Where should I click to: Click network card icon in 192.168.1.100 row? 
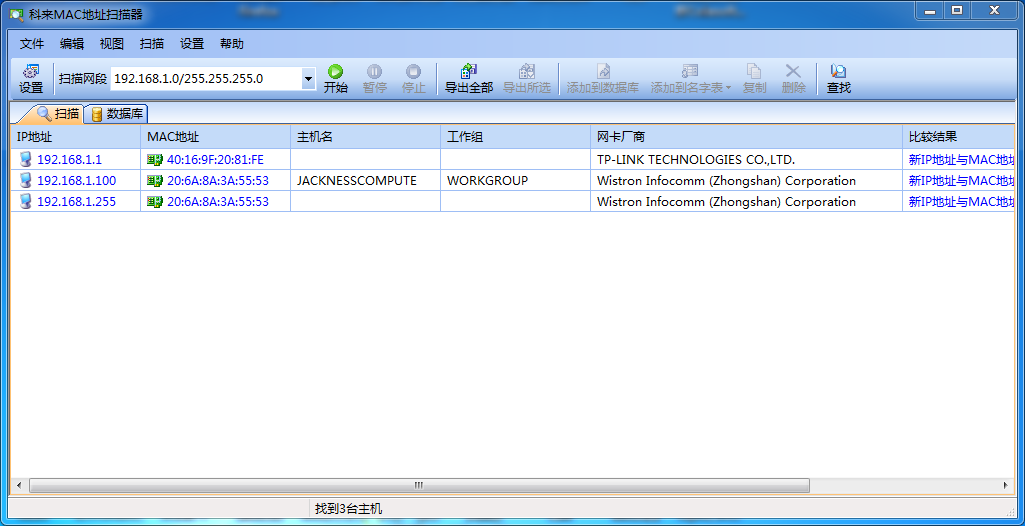pos(155,180)
